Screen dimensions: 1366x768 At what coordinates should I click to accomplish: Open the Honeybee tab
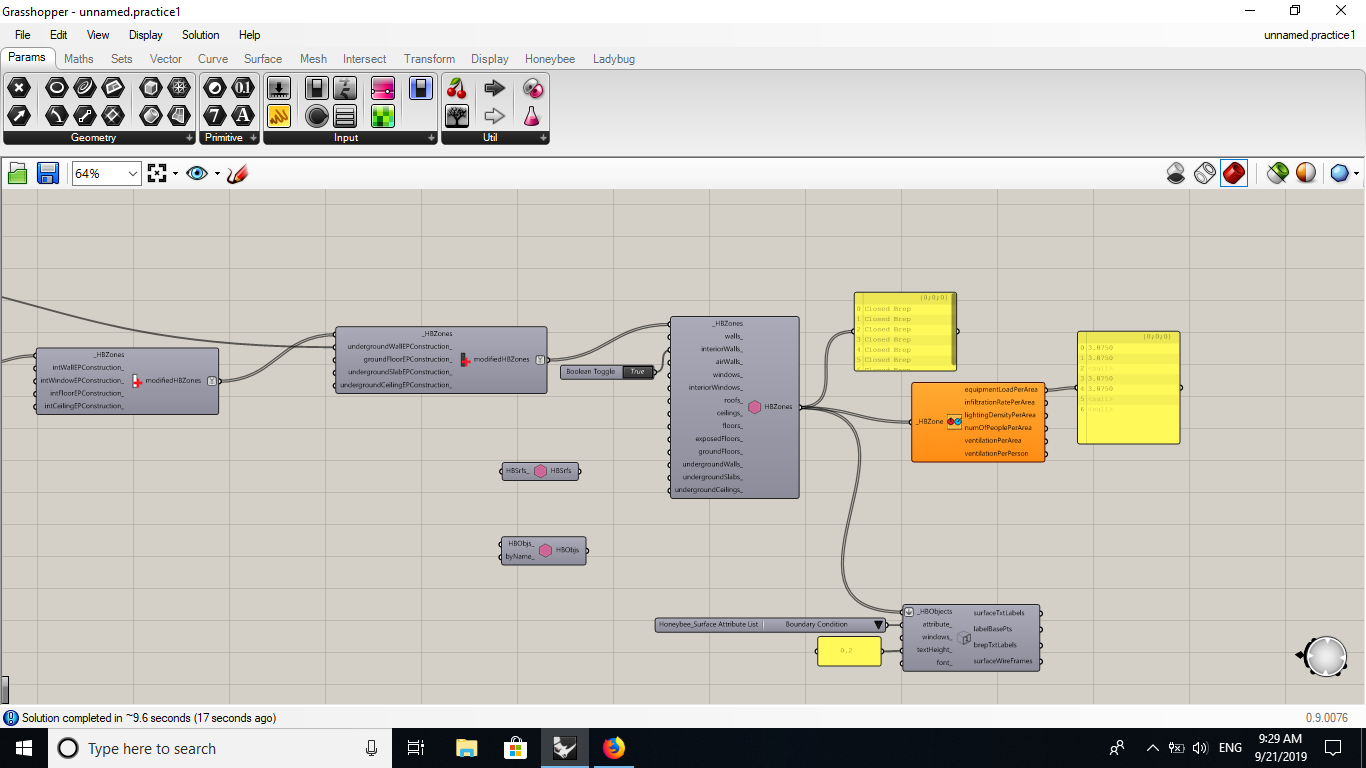tap(550, 59)
